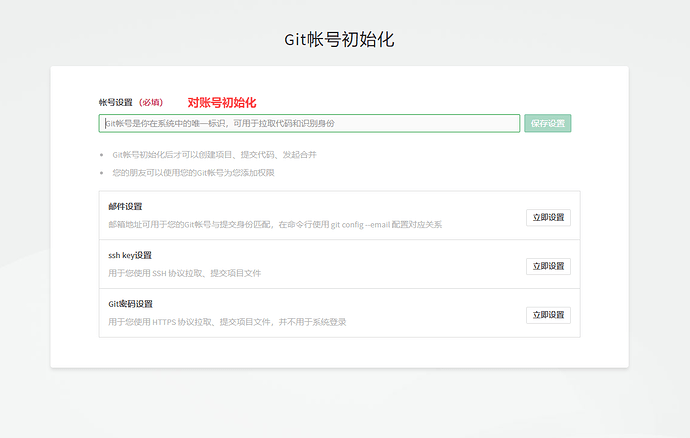The width and height of the screenshot is (690, 438).
Task: Click the 帐号设置 label
Action: 116,103
